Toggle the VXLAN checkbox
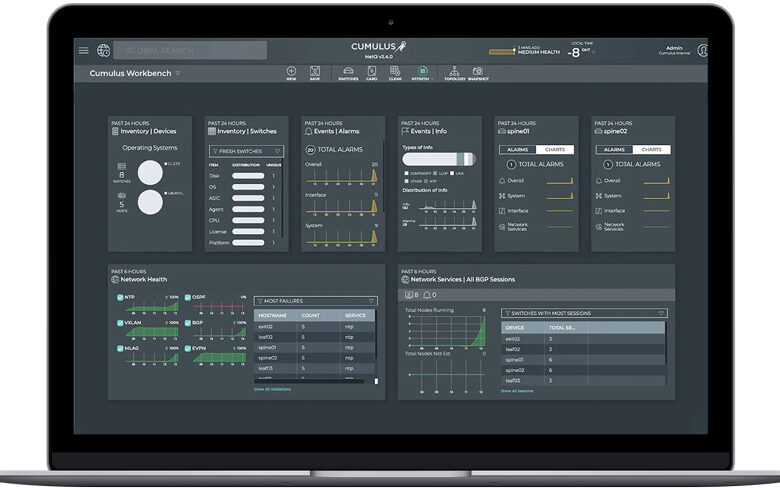The image size is (780, 490). click(x=120, y=323)
